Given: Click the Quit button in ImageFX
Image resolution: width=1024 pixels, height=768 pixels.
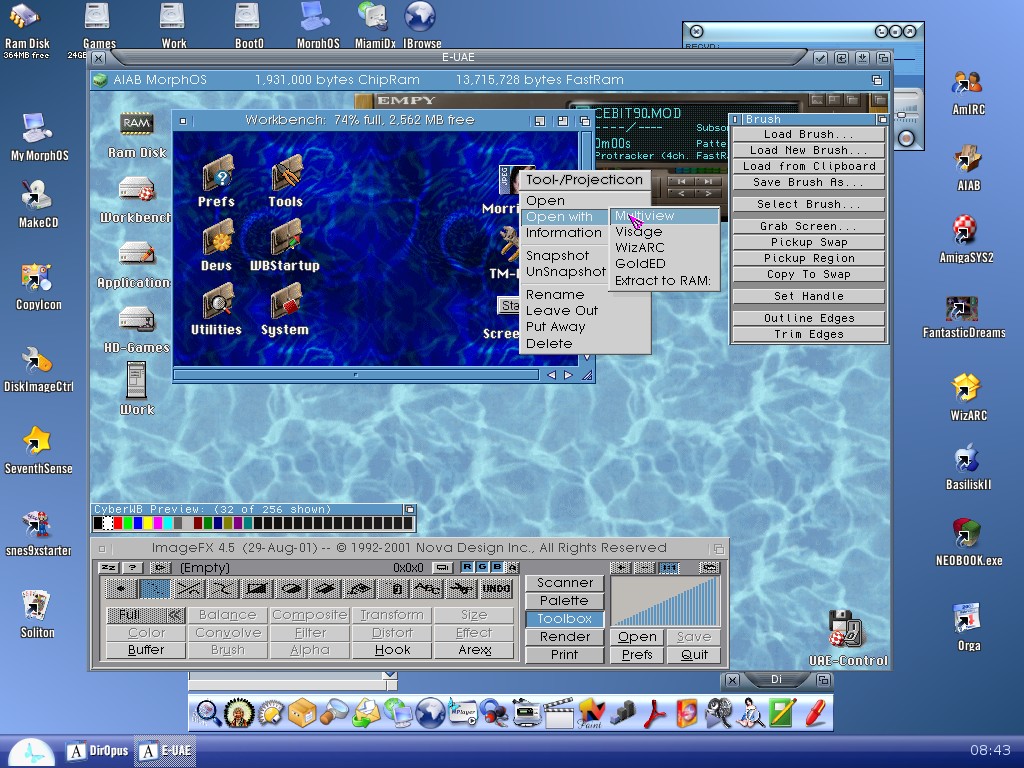Looking at the screenshot, I should (x=694, y=655).
